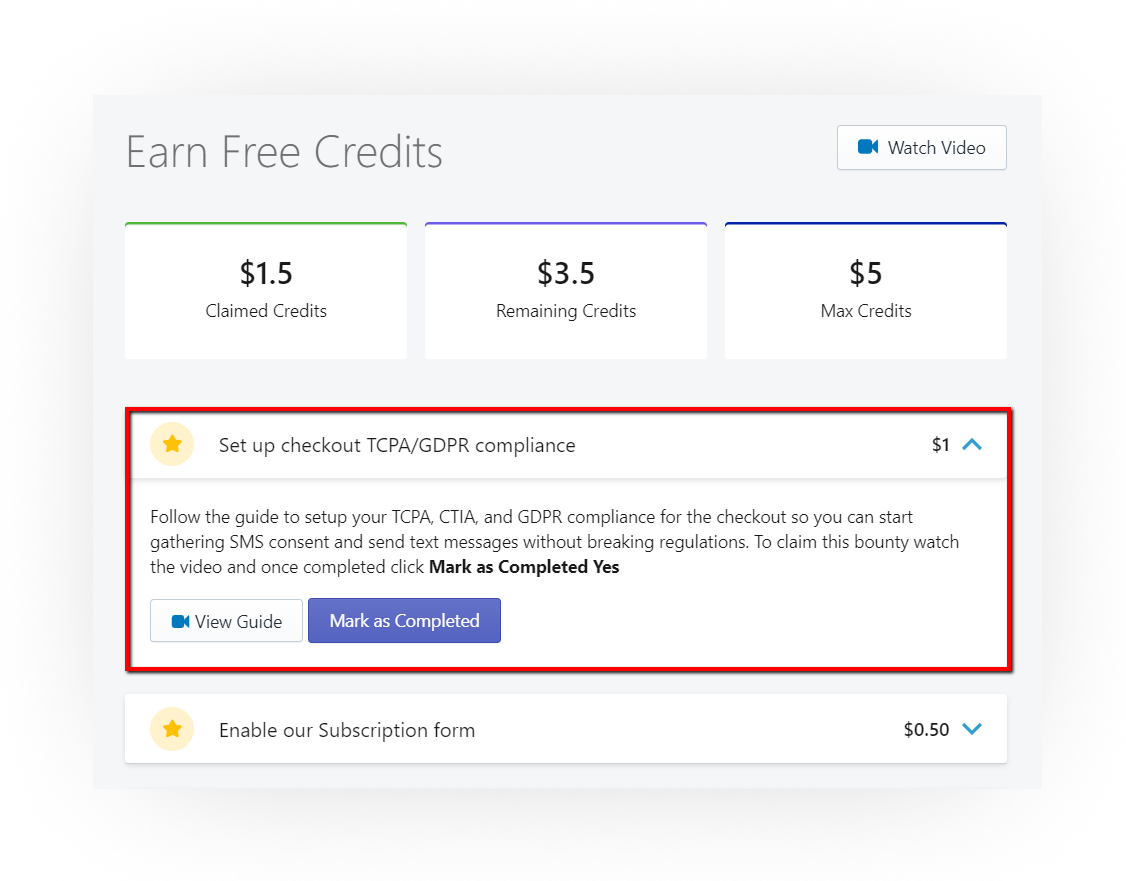Expand the Subscription form chevron
This screenshot has width=1126, height=881.
point(972,729)
